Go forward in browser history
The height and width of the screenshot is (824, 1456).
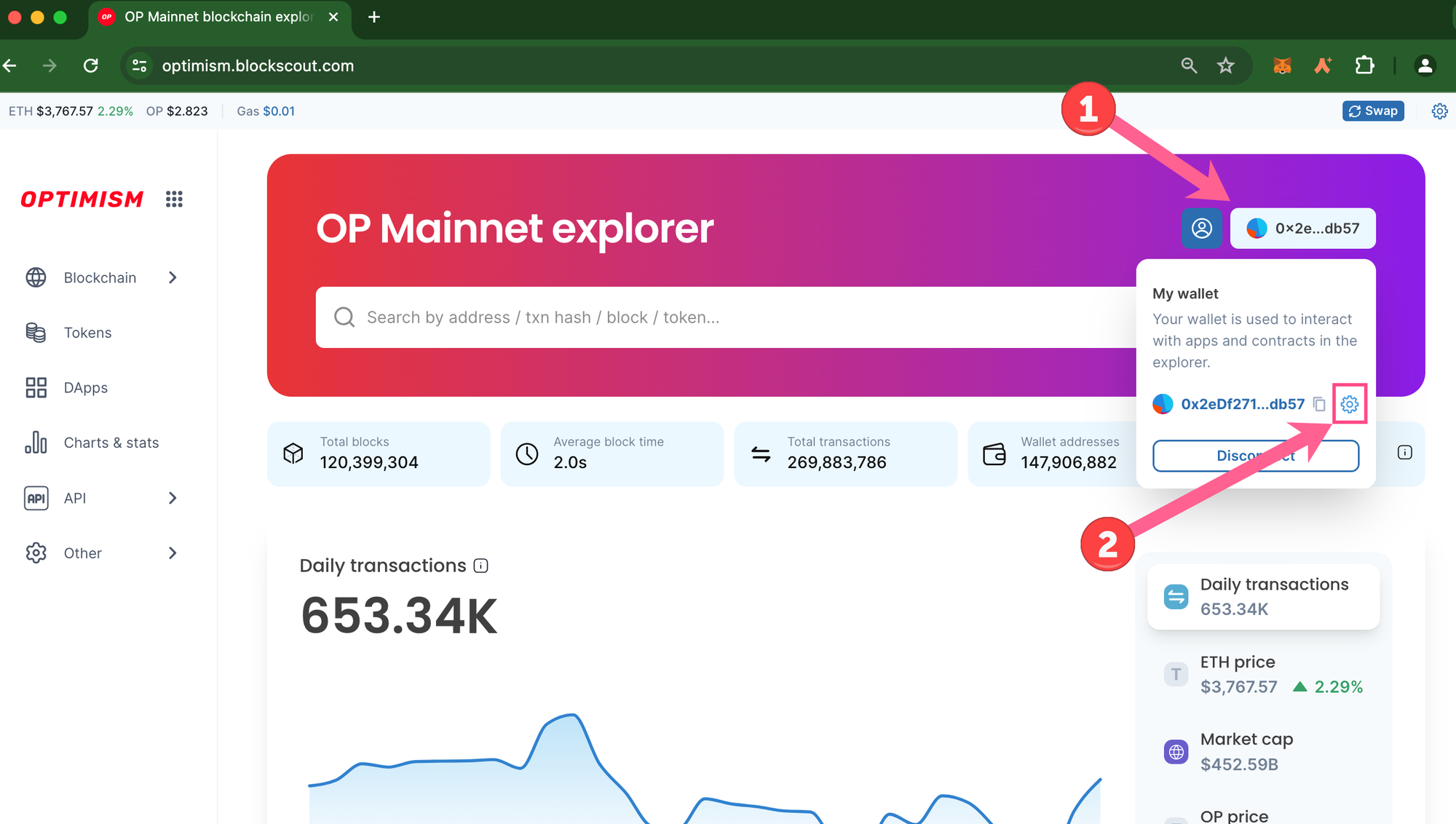(50, 66)
